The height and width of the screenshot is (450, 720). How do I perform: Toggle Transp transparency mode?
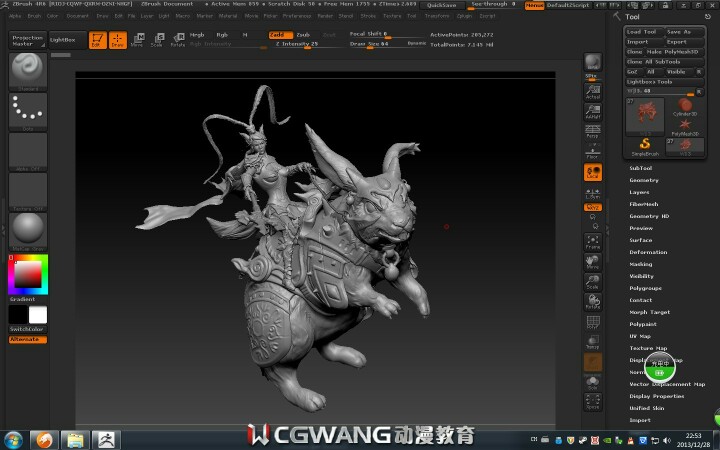point(593,343)
